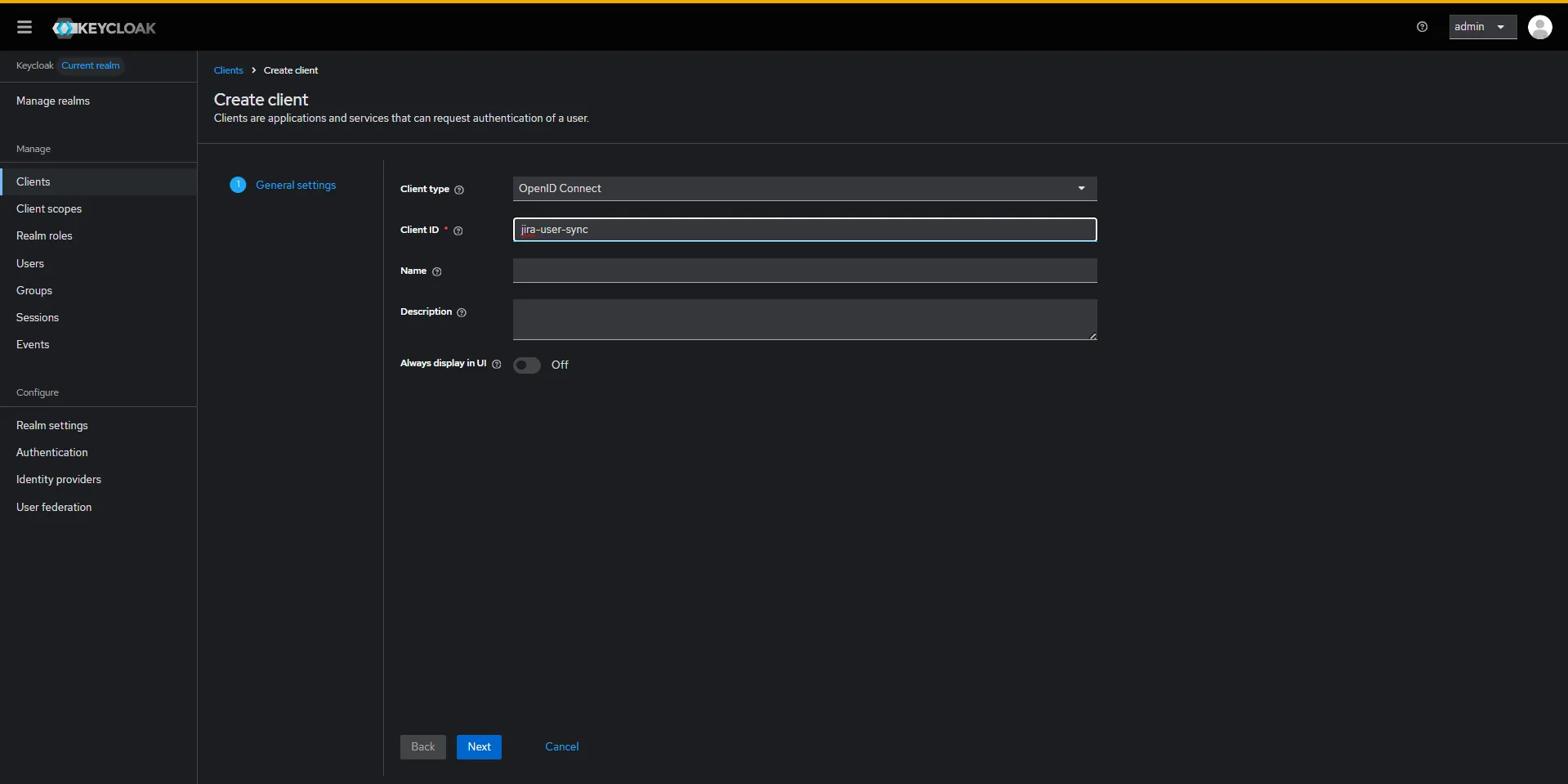Click the Create client breadcrumb text

[291, 70]
